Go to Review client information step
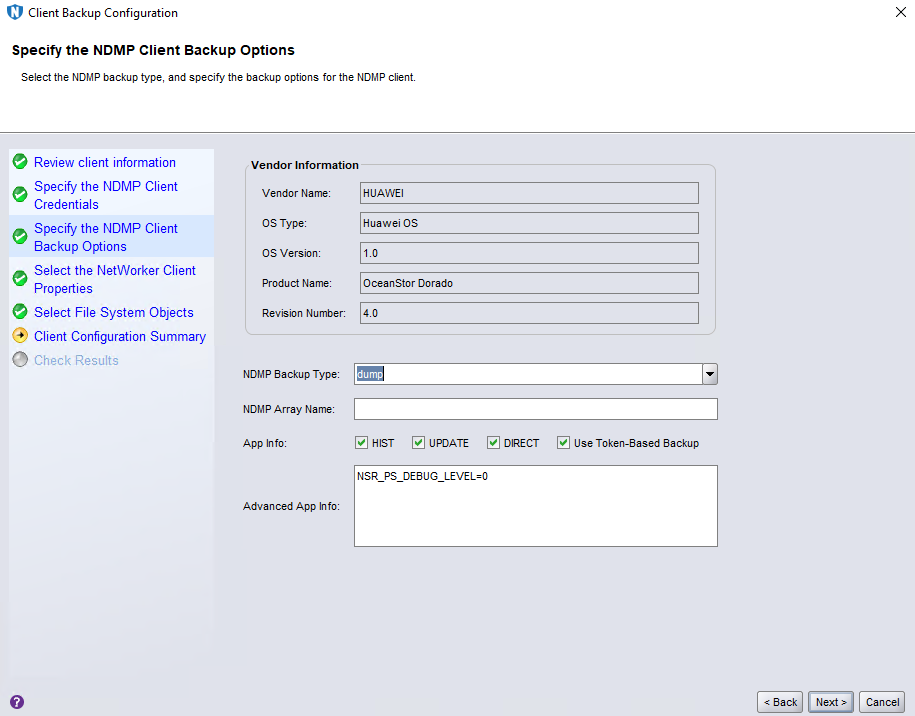This screenshot has width=915, height=716. [x=104, y=162]
